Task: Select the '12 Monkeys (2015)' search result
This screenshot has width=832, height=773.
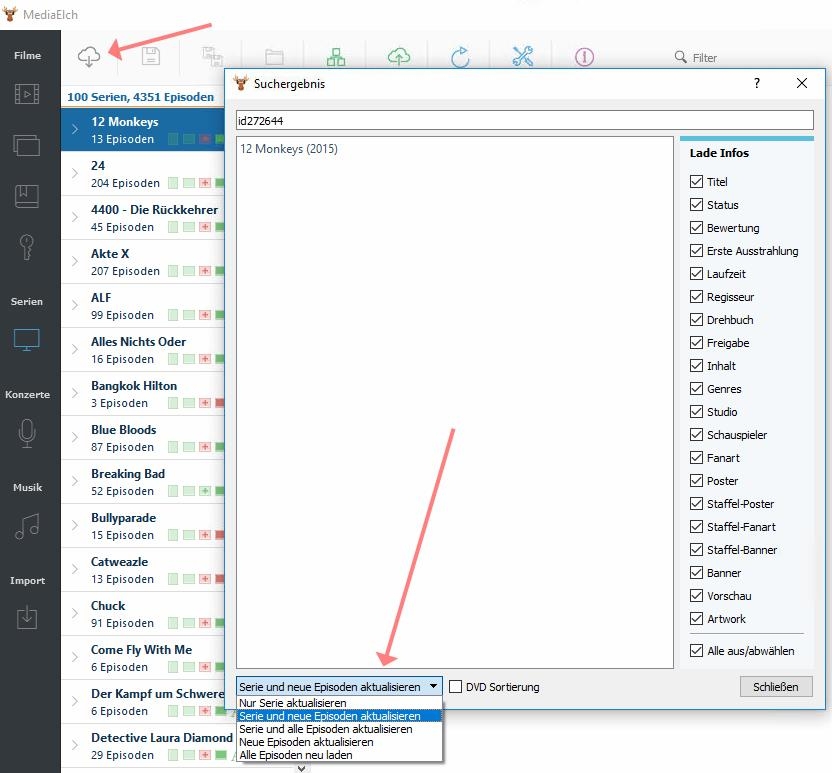Action: coord(289,149)
